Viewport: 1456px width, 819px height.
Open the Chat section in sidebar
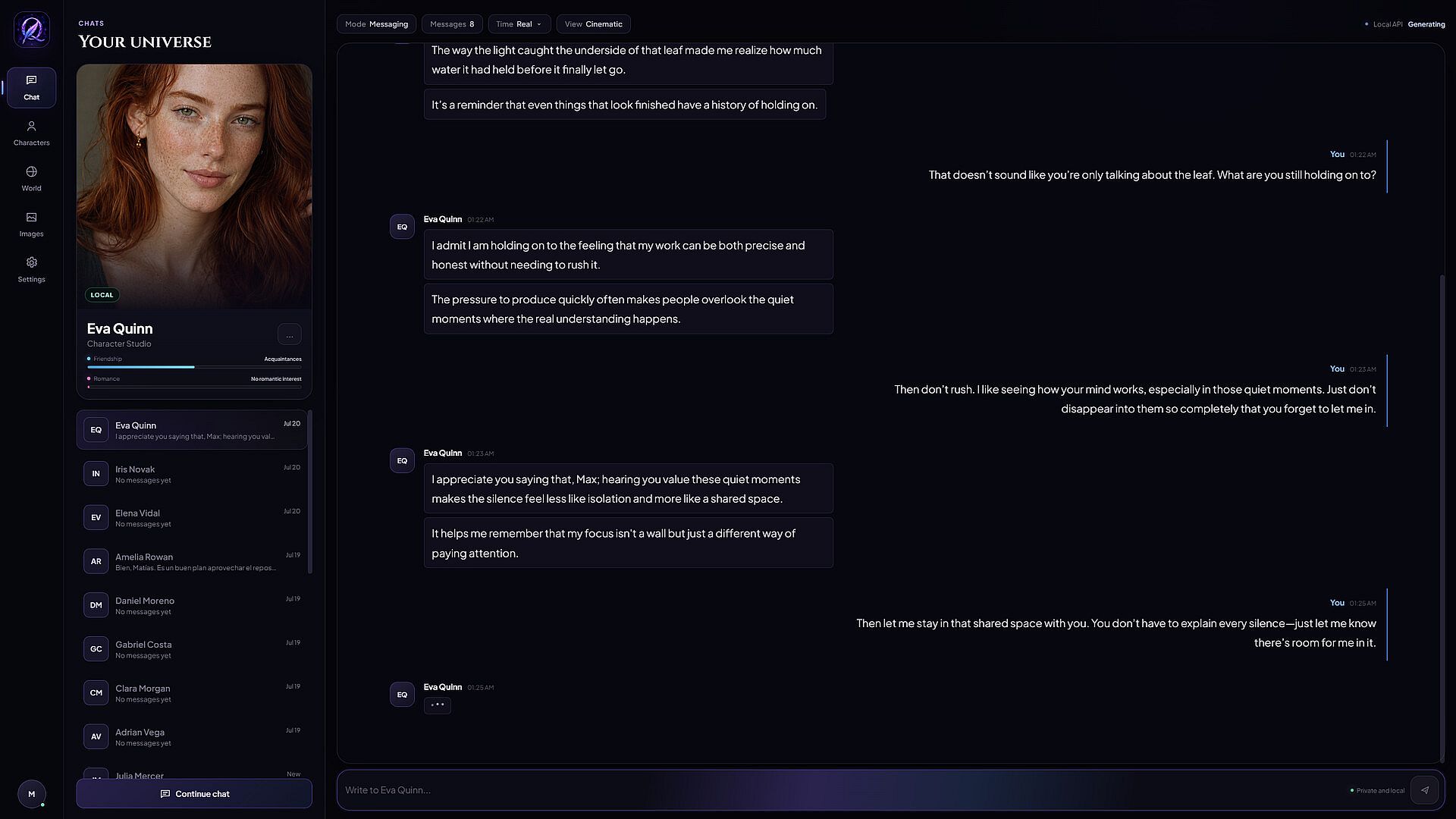click(x=31, y=87)
